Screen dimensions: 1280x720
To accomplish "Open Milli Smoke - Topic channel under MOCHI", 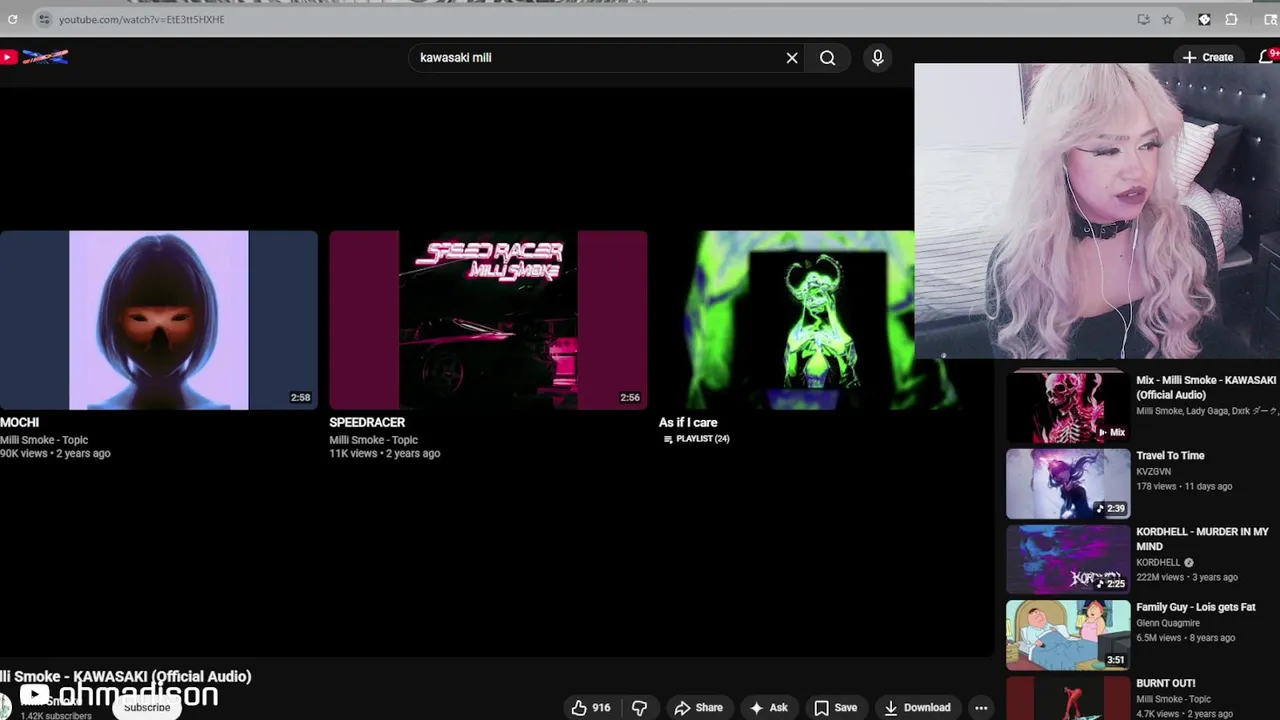I will (44, 440).
